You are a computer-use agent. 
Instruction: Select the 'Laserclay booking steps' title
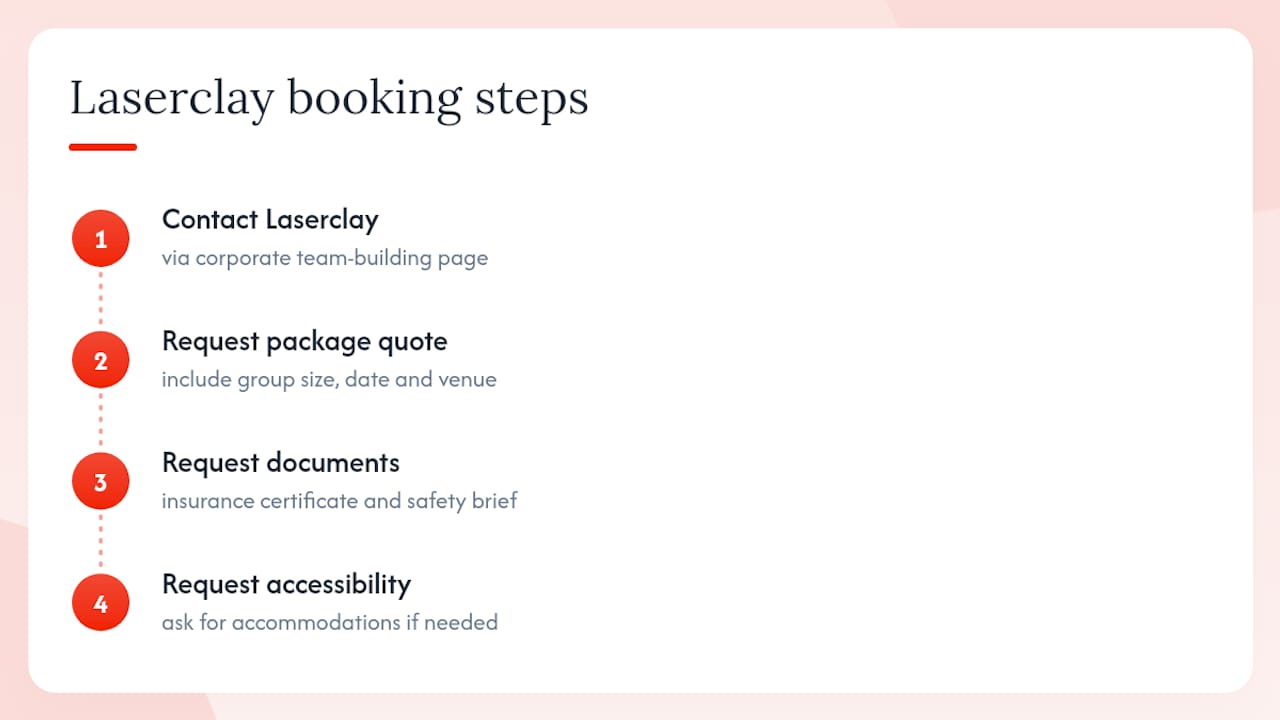(x=329, y=98)
